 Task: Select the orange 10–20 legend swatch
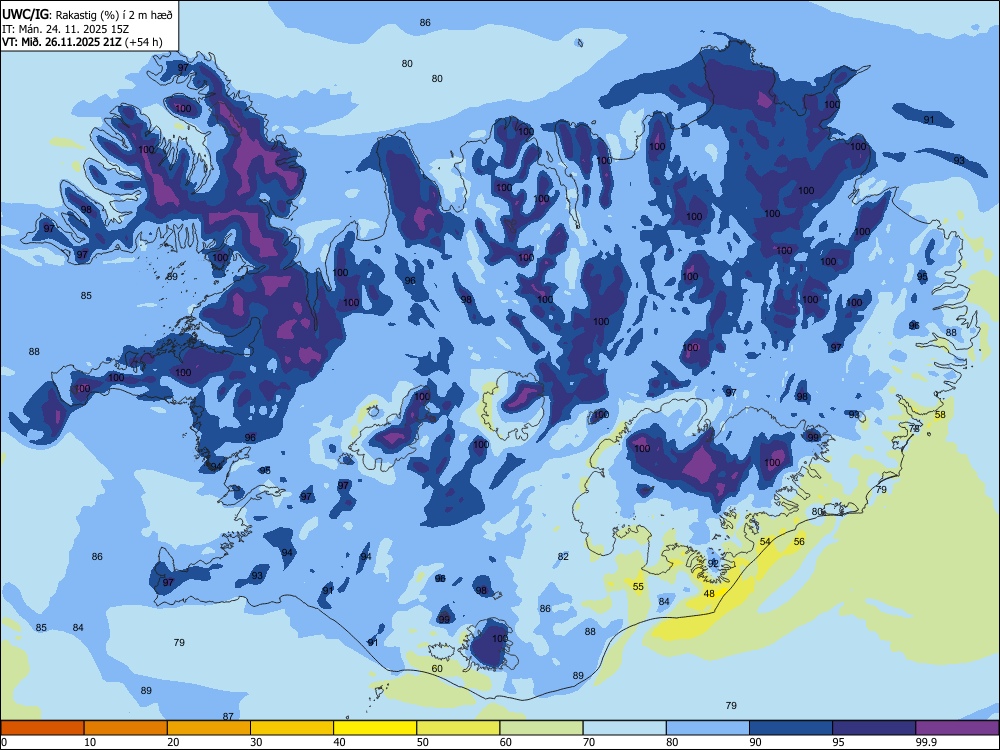click(x=126, y=728)
